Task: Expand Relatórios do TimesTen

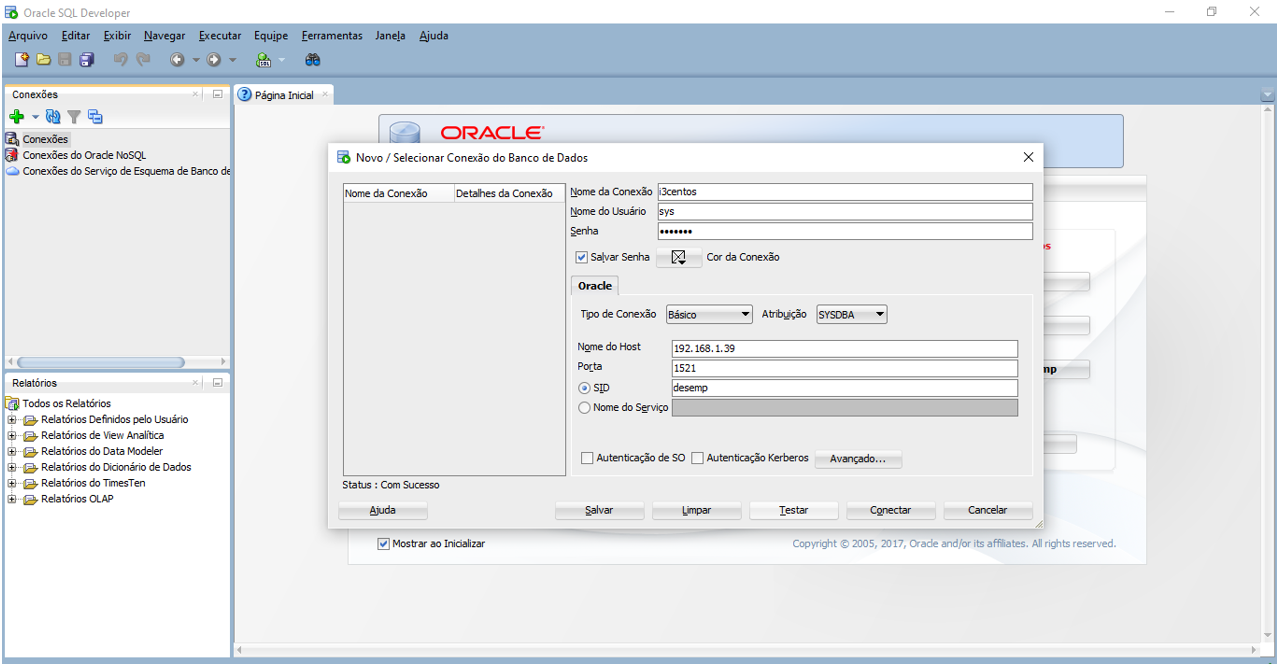Action: pos(12,484)
